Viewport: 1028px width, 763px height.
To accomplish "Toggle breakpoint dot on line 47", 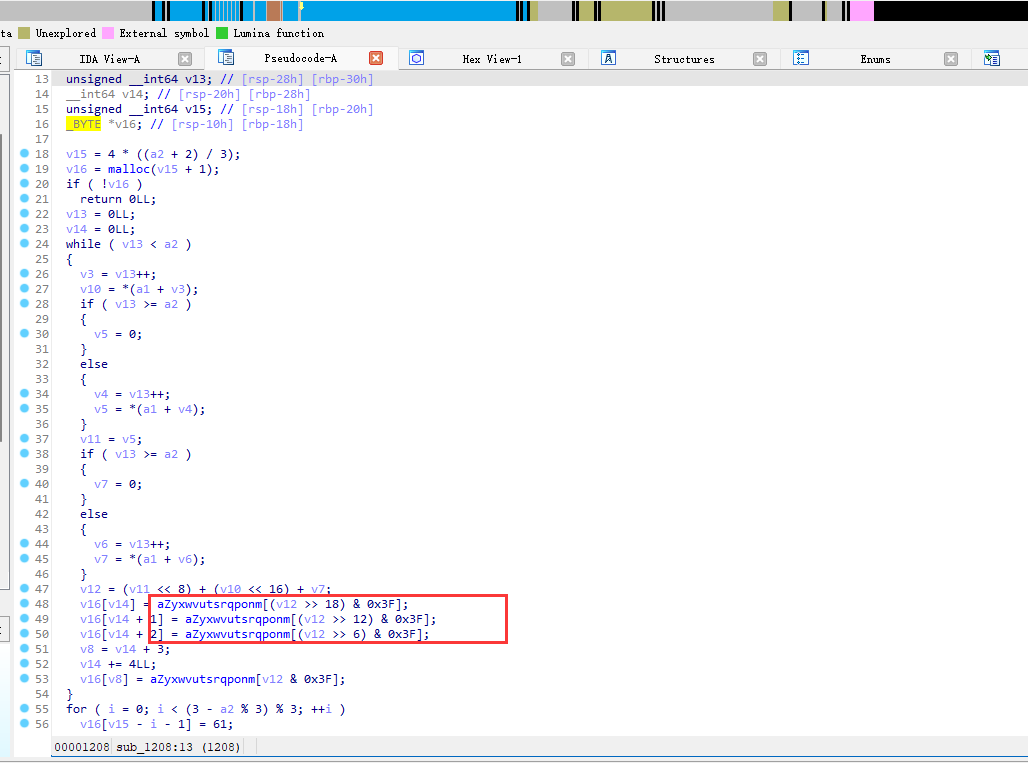I will click(x=24, y=588).
